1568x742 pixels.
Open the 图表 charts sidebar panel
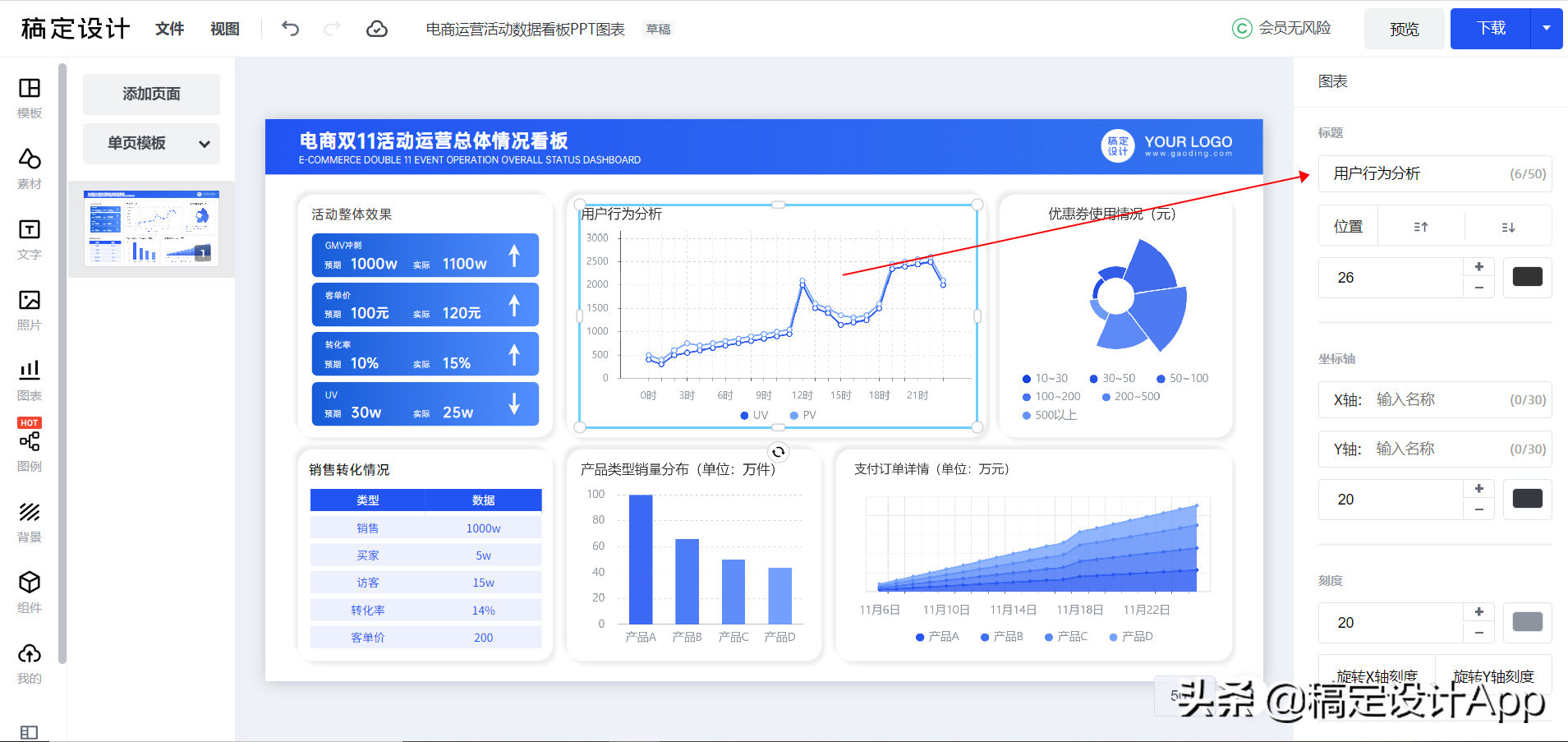[30, 380]
